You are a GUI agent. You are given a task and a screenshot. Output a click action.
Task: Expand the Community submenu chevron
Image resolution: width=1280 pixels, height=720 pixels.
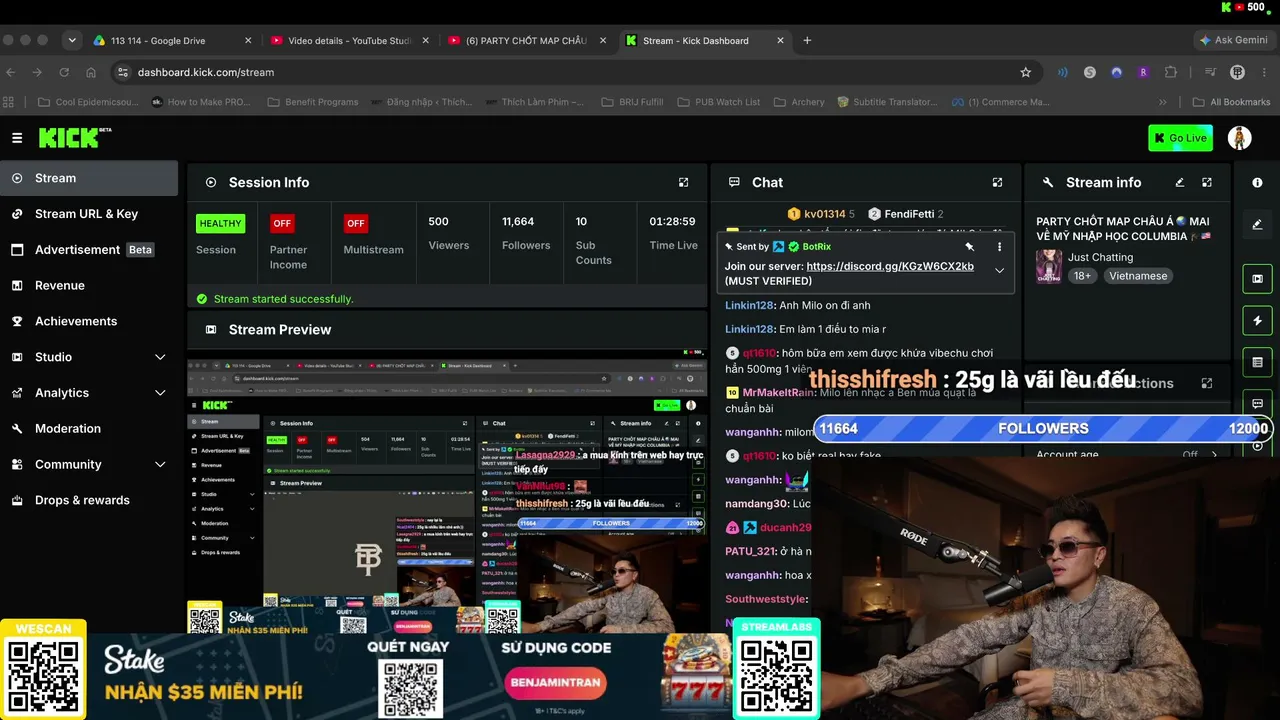point(160,464)
